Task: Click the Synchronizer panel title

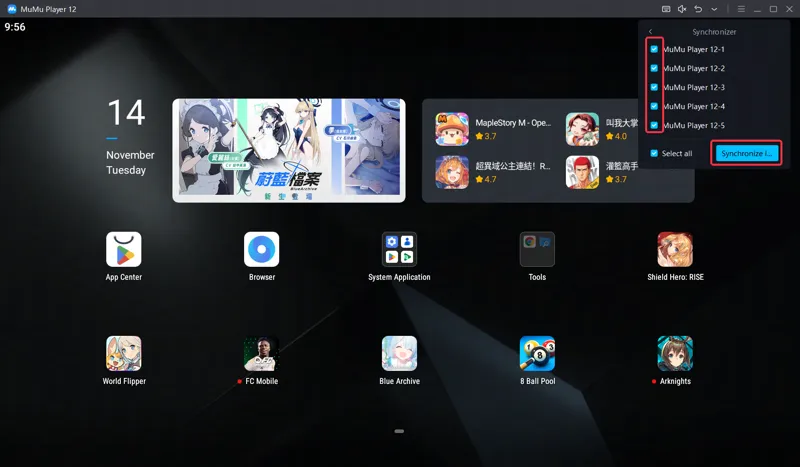Action: pyautogui.click(x=714, y=32)
